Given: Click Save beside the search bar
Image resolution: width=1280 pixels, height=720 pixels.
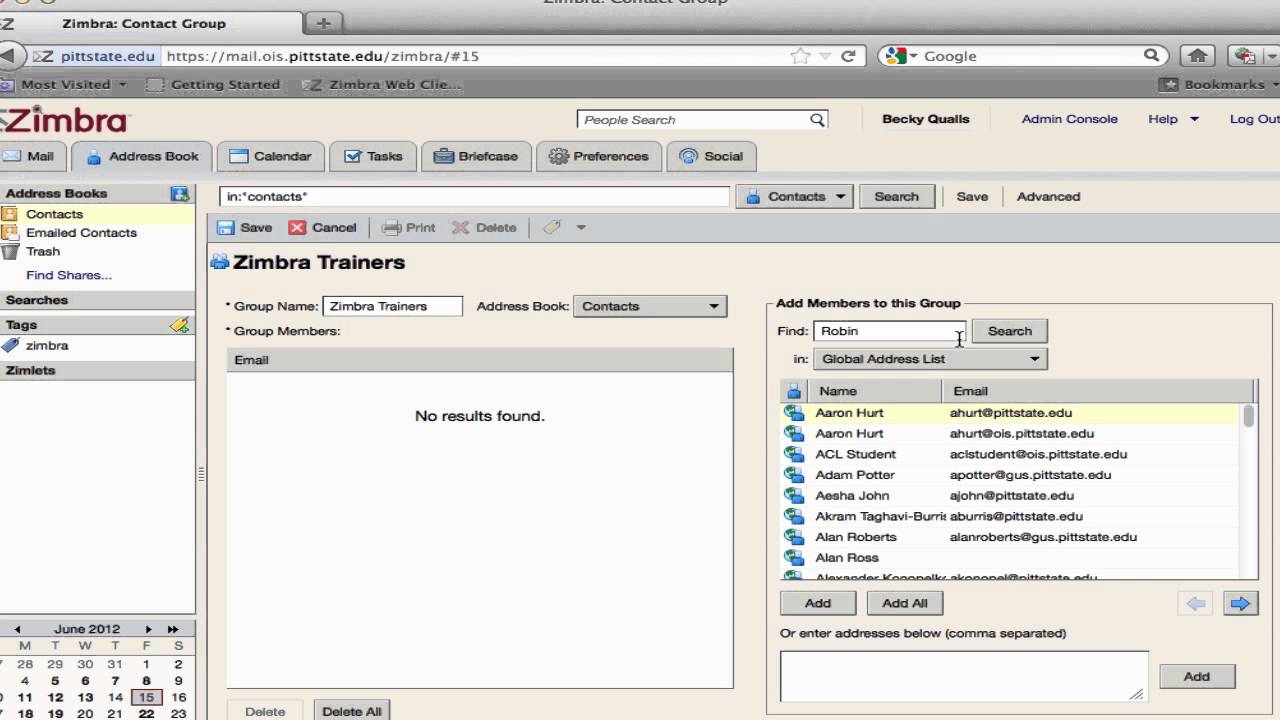Looking at the screenshot, I should (x=972, y=197).
